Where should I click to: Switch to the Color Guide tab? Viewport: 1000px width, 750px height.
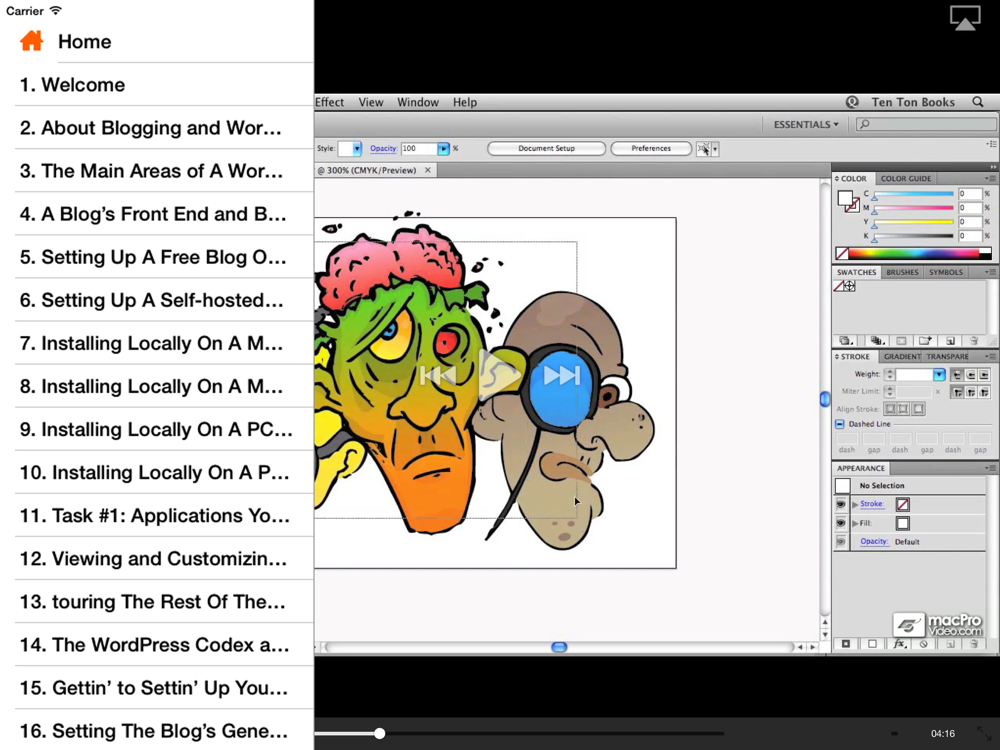(906, 179)
